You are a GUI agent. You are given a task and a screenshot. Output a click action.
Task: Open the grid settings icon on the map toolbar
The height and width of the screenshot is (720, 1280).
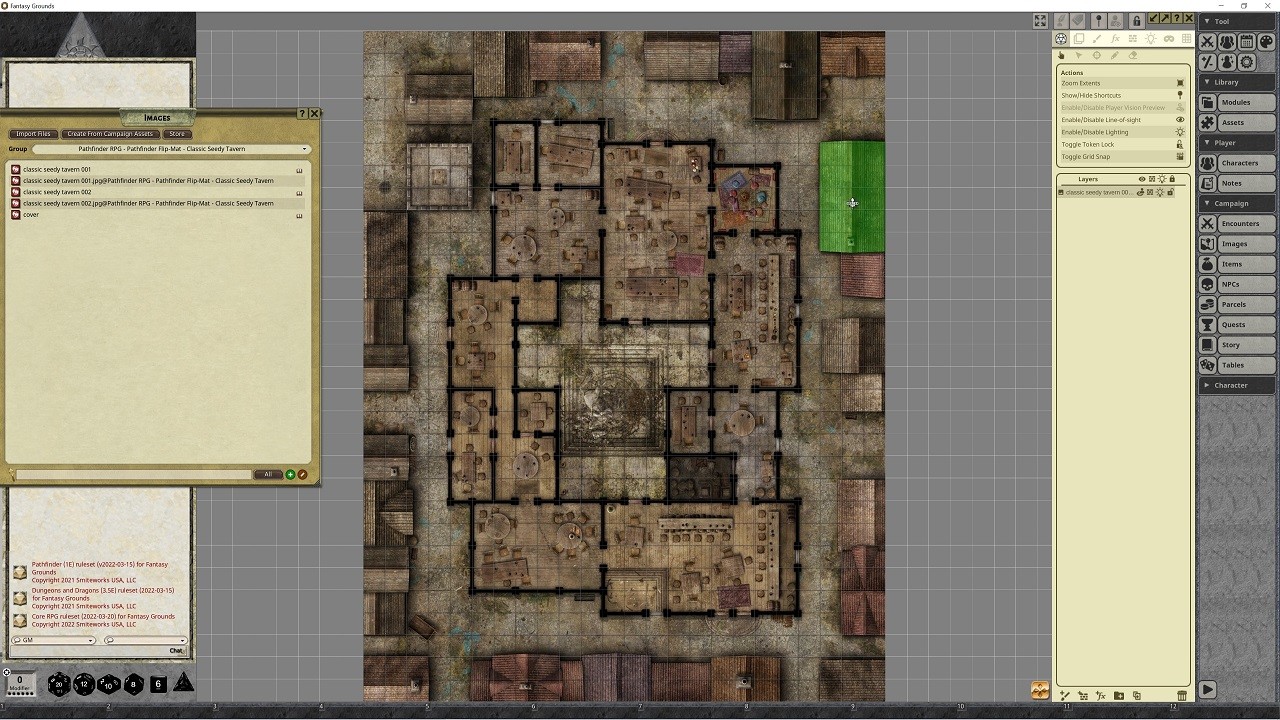coord(1186,39)
